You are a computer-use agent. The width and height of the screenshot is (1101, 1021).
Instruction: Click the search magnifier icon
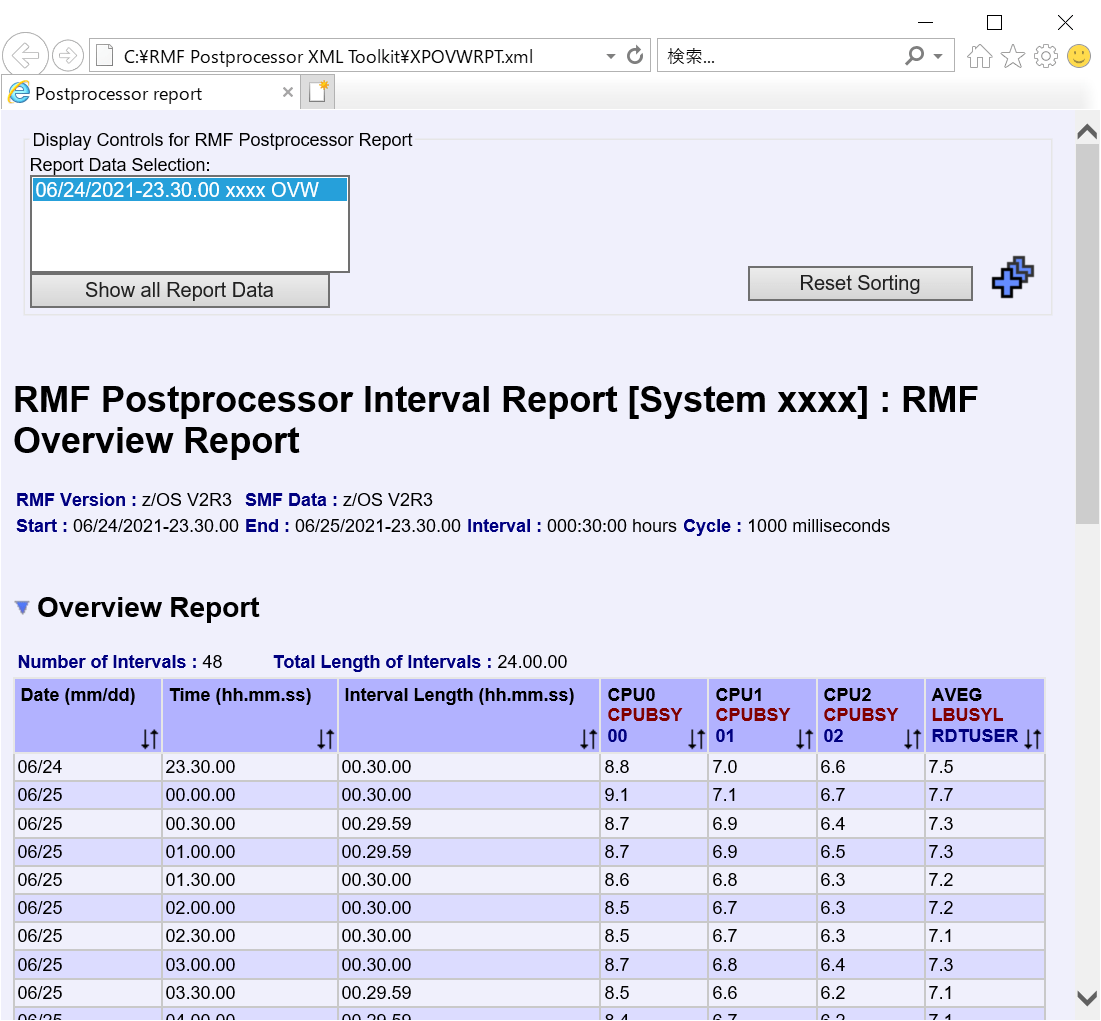click(x=914, y=55)
